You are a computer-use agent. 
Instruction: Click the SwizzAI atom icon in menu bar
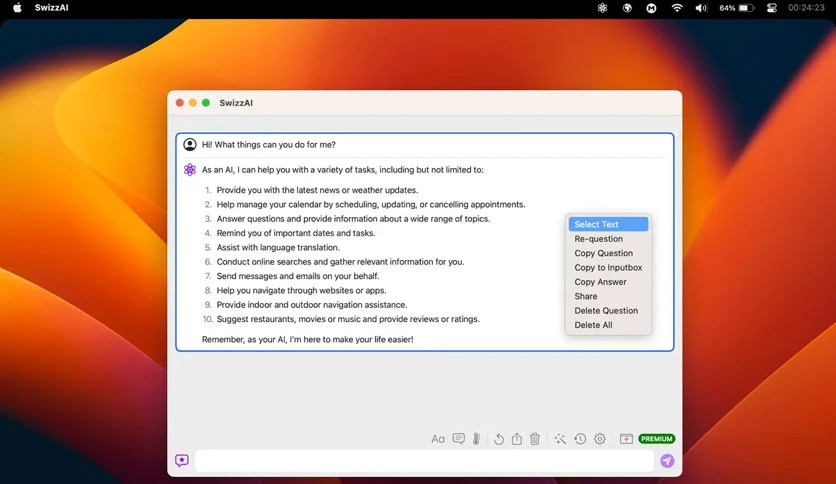point(602,8)
